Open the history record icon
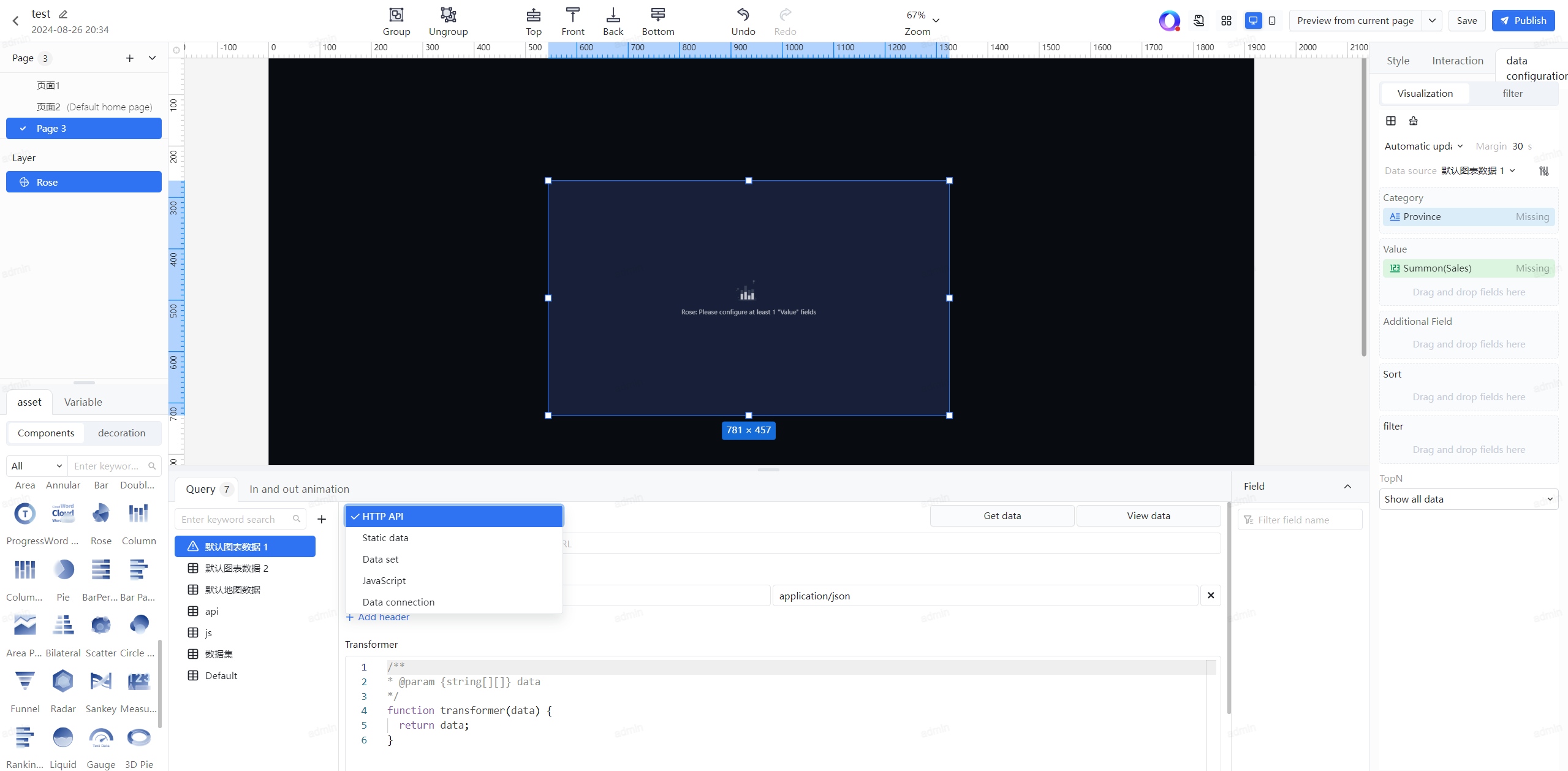This screenshot has width=1568, height=771. [x=1199, y=21]
